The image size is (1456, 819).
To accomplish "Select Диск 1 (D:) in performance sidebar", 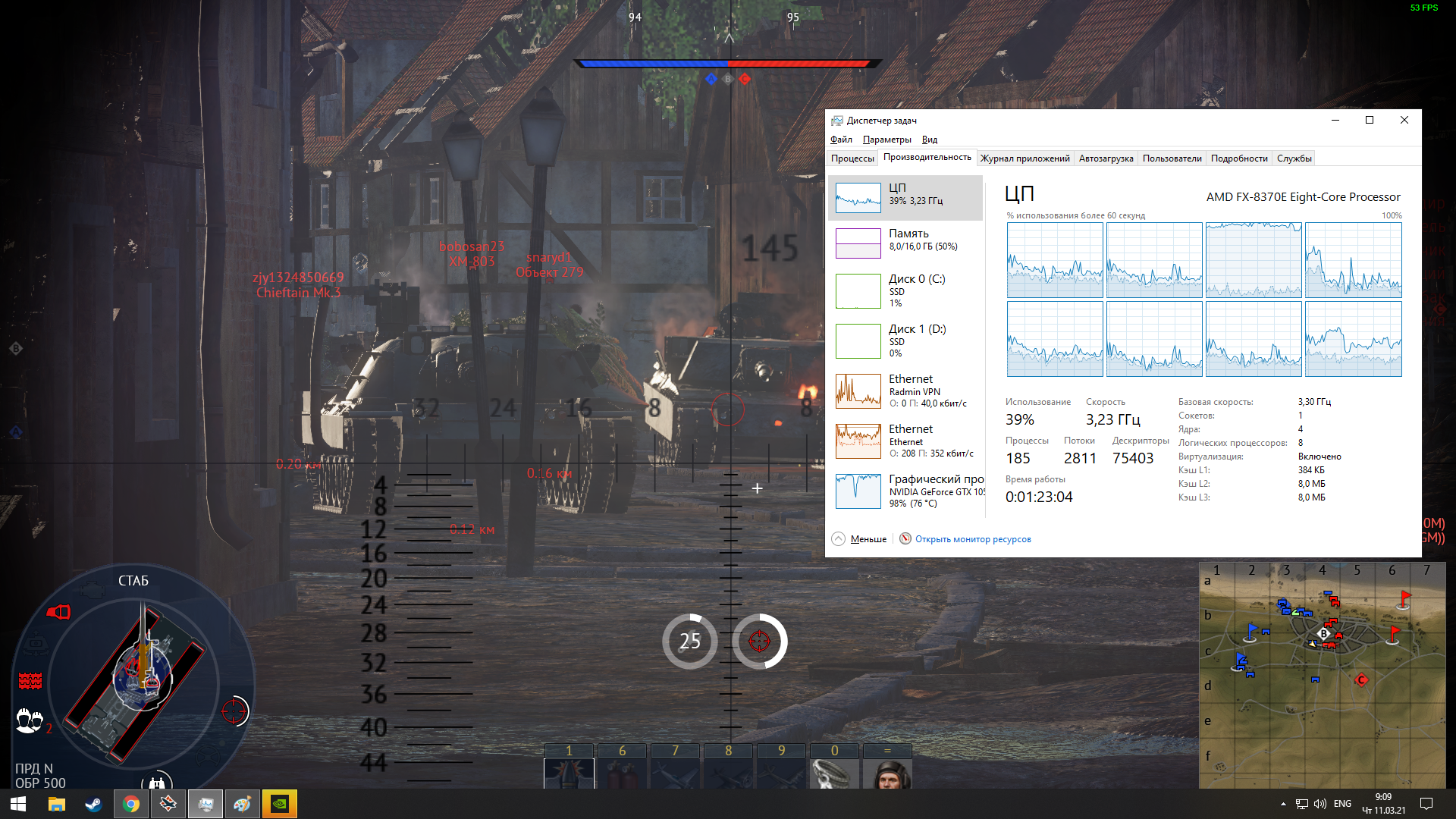I will 905,340.
